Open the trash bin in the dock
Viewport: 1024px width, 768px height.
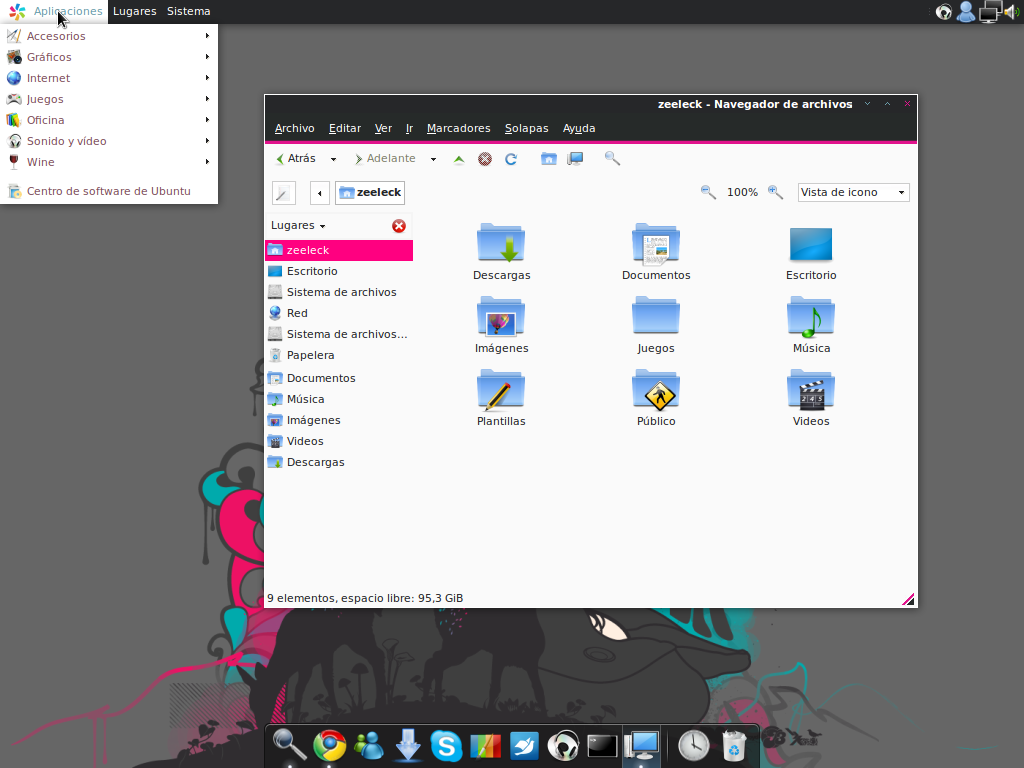click(733, 745)
